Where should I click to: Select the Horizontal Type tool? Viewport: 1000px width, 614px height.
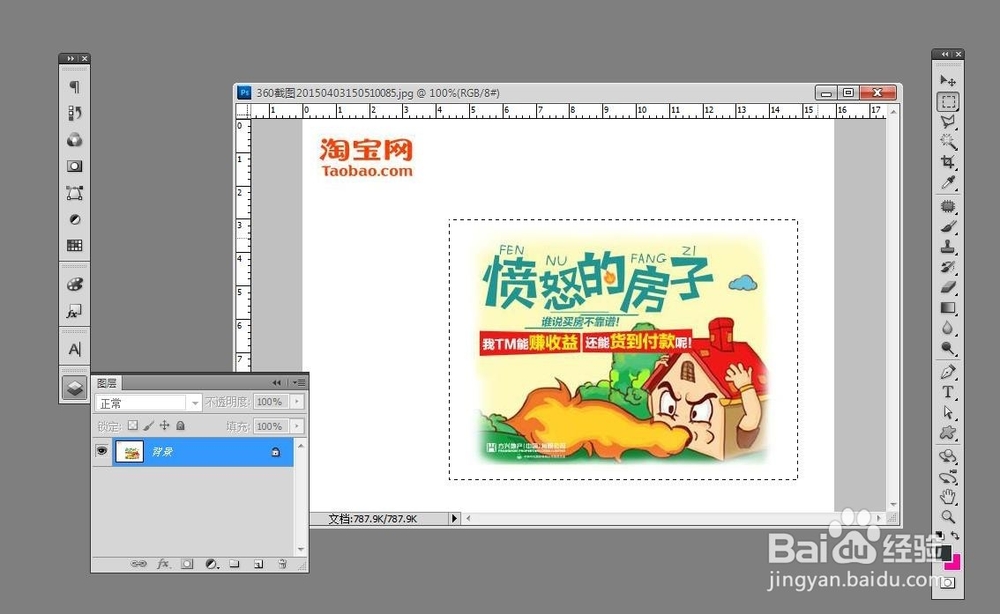(x=948, y=391)
